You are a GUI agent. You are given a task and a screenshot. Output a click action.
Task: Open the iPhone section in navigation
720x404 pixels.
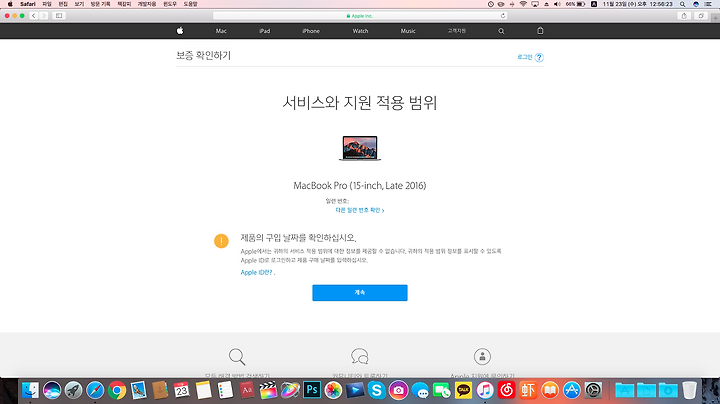(311, 31)
